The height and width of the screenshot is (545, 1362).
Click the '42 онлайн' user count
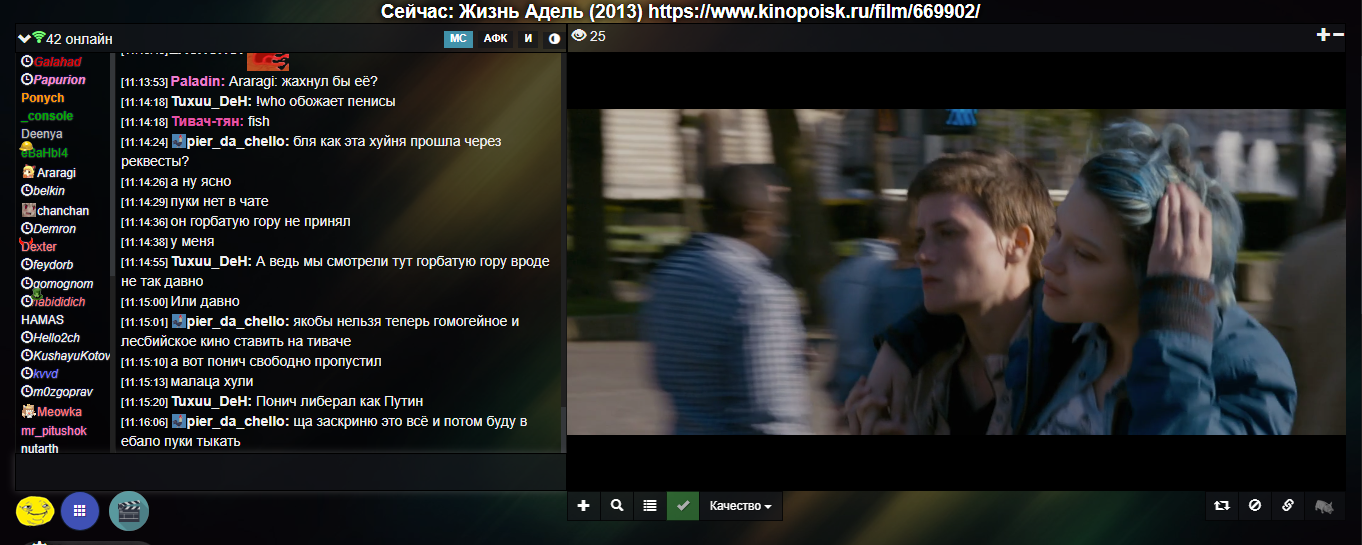[79, 39]
